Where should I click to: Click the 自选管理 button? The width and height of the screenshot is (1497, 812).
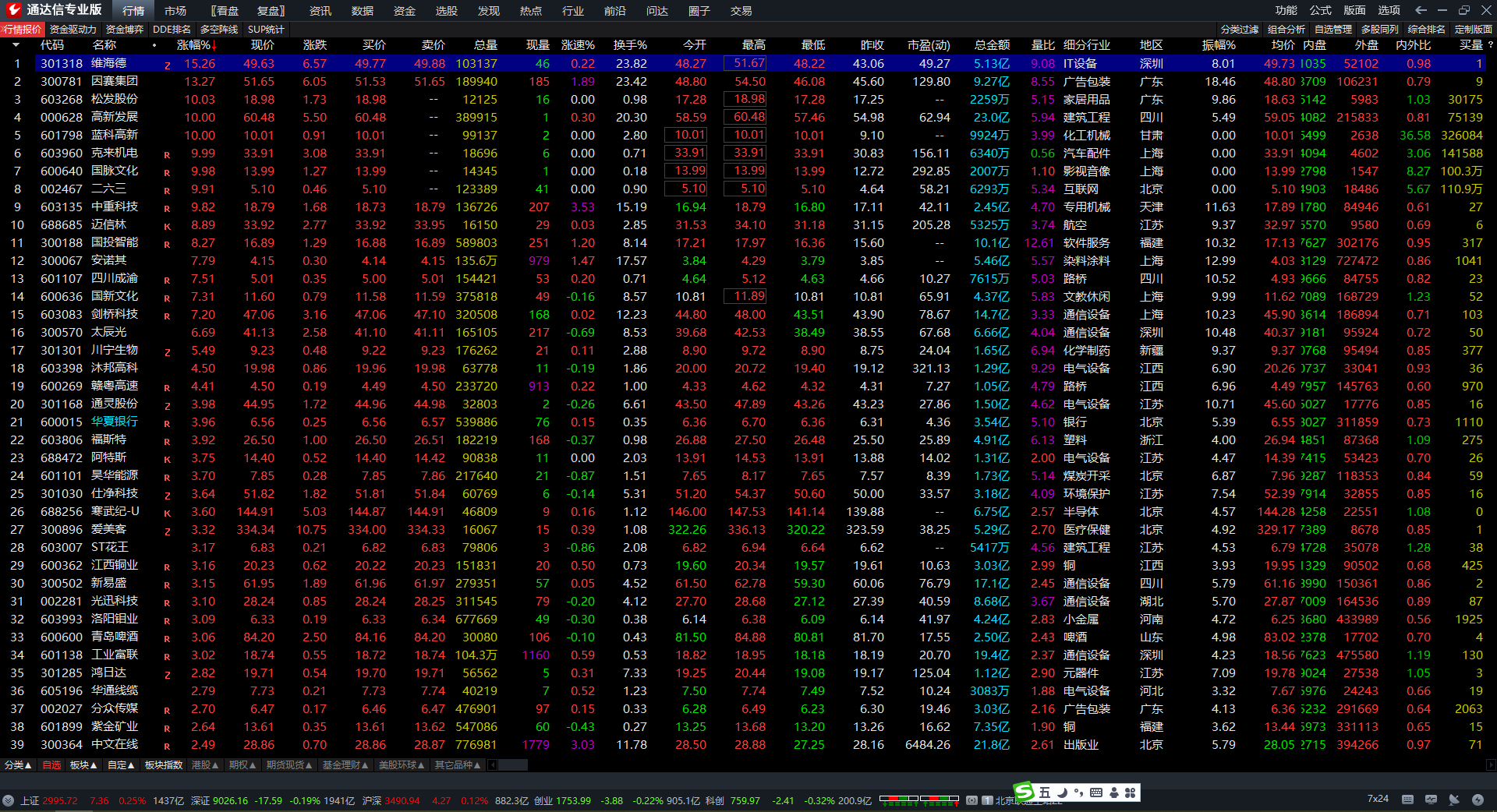(1333, 30)
